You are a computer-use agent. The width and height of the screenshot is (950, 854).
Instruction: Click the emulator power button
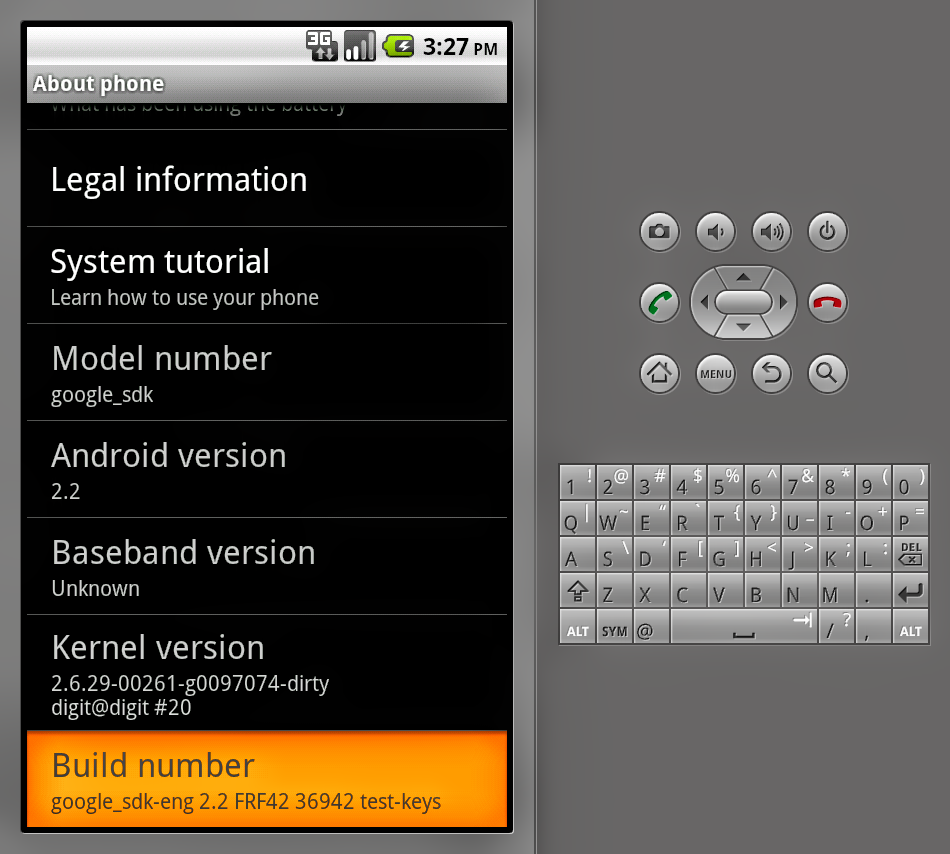828,231
